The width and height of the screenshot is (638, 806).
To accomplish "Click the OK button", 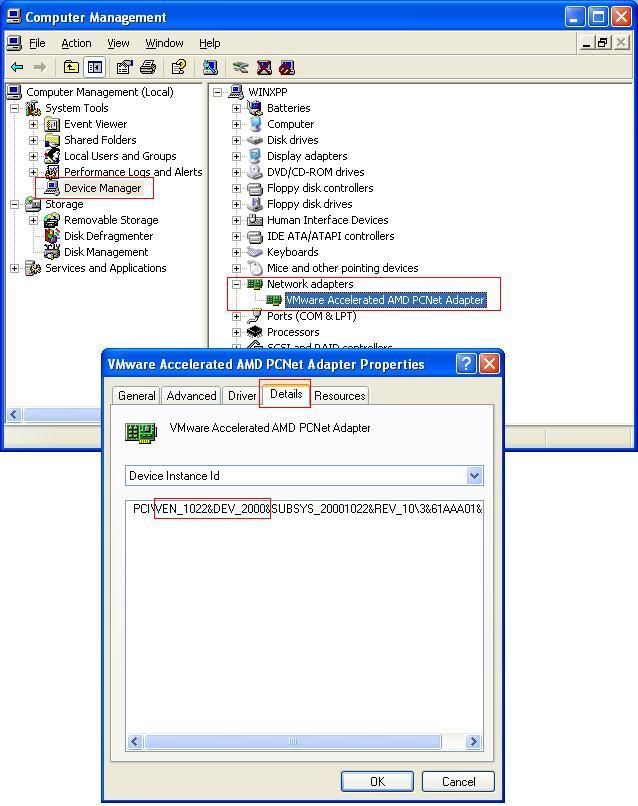I will (377, 781).
